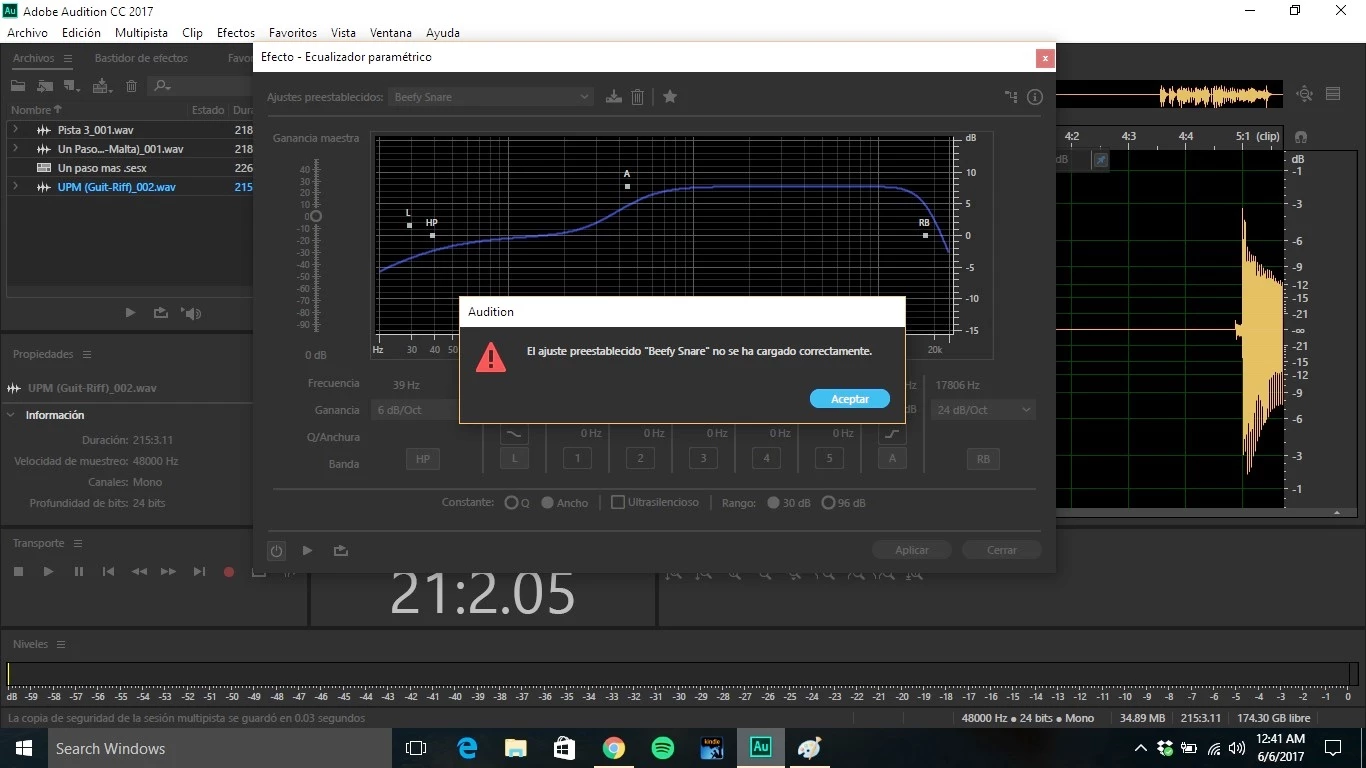Viewport: 1366px width, 768px height.
Task: Click the loop playback icon below the file list
Action: pos(160,313)
